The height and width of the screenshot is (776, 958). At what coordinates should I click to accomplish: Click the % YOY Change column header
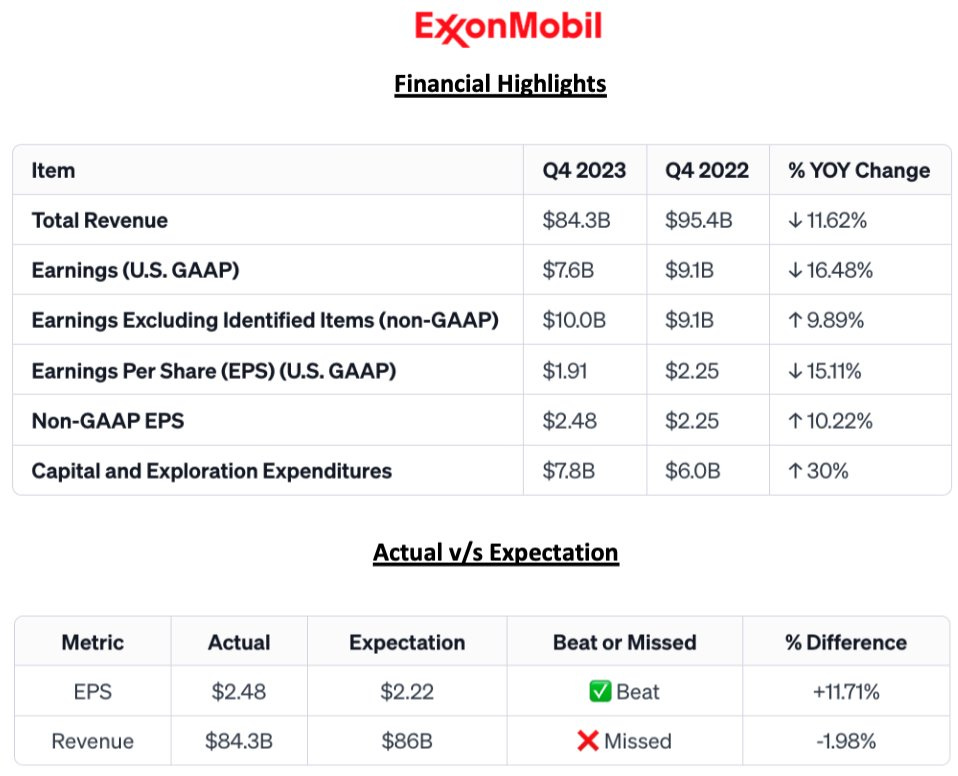pos(858,171)
